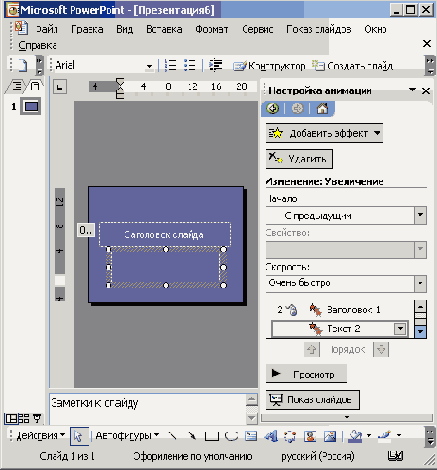
Task: Close the Настройка анимации task pane
Action: [x=426, y=91]
